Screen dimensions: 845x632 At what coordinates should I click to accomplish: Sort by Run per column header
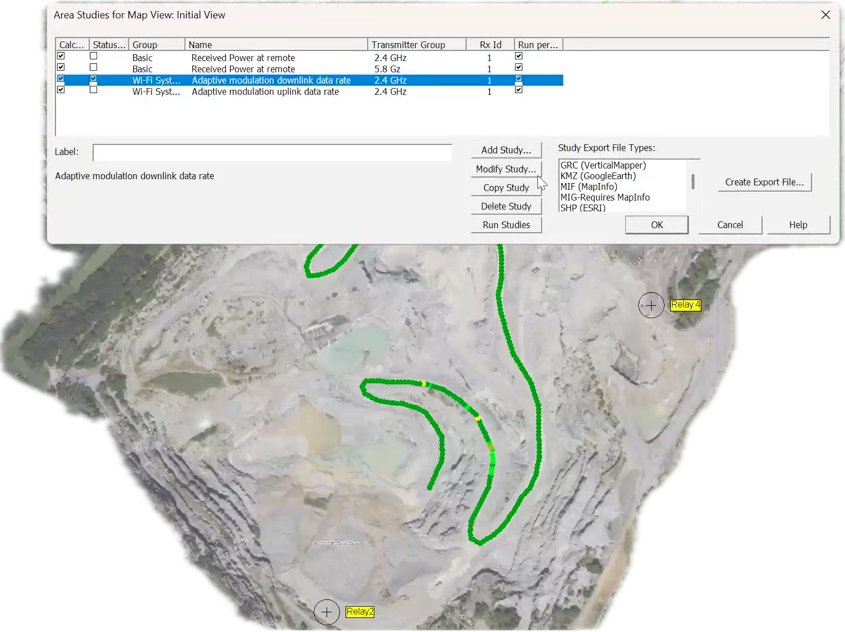click(538, 45)
